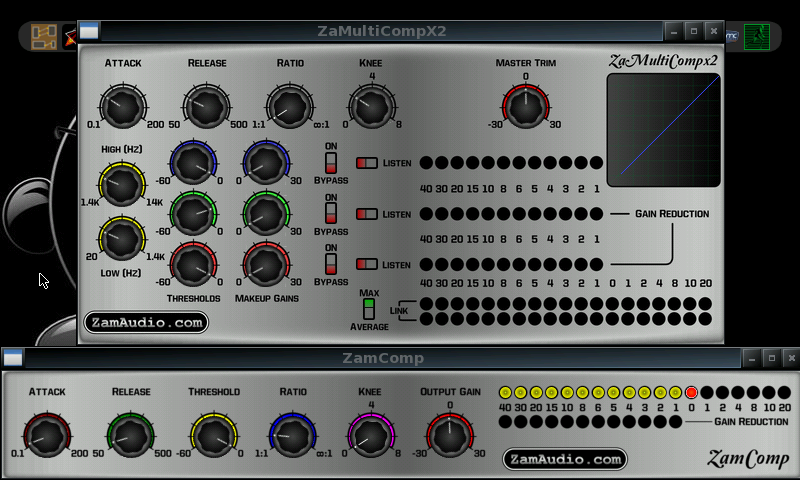The width and height of the screenshot is (800, 480).
Task: Enable Listen on the bottom band
Action: (x=367, y=264)
